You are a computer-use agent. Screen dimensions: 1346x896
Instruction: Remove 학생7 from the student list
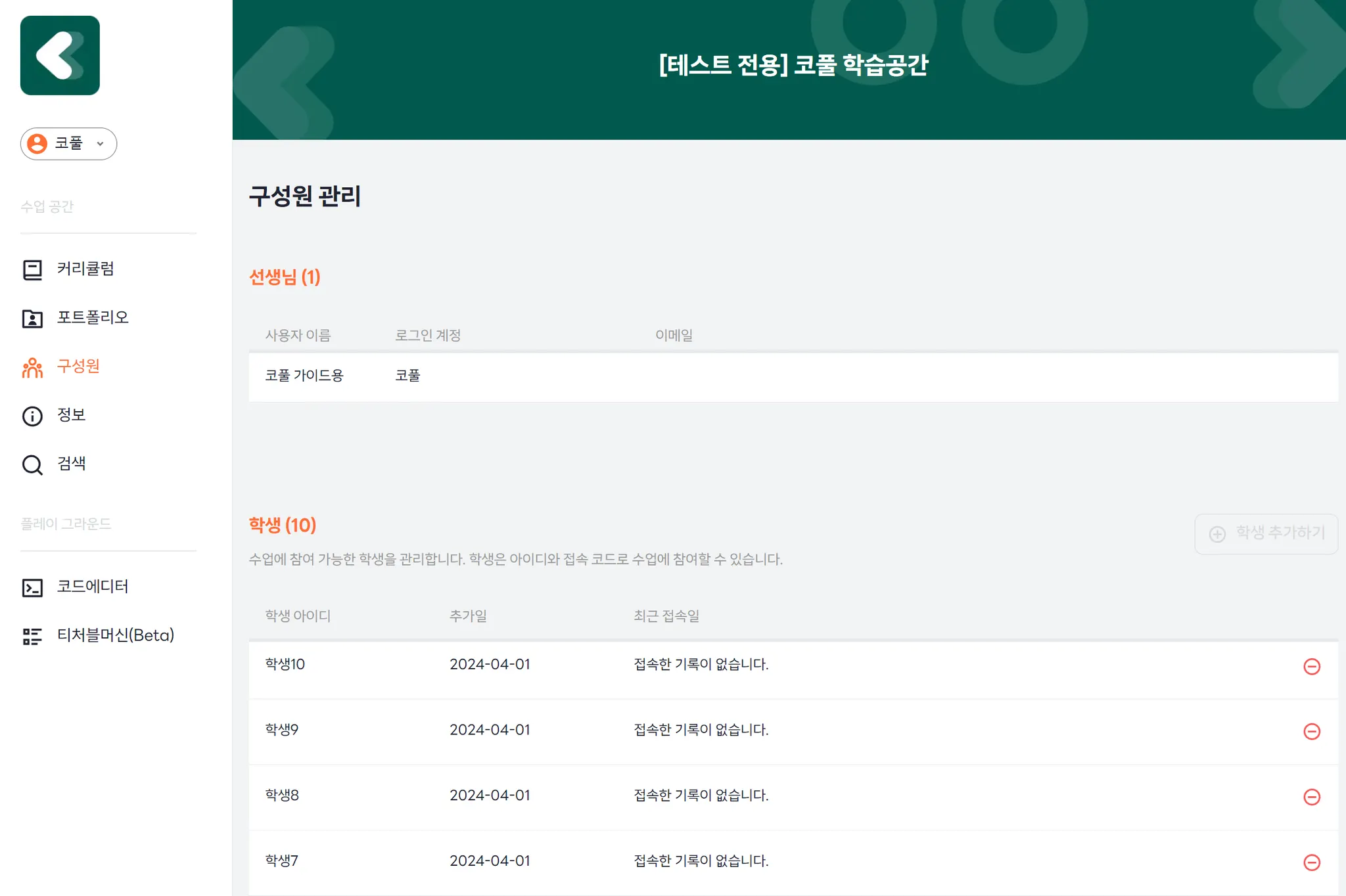(1312, 862)
